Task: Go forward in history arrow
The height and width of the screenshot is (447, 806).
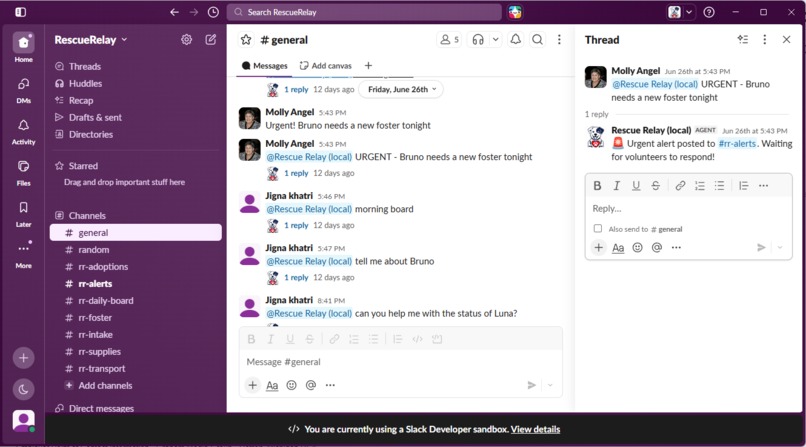Action: (x=194, y=12)
